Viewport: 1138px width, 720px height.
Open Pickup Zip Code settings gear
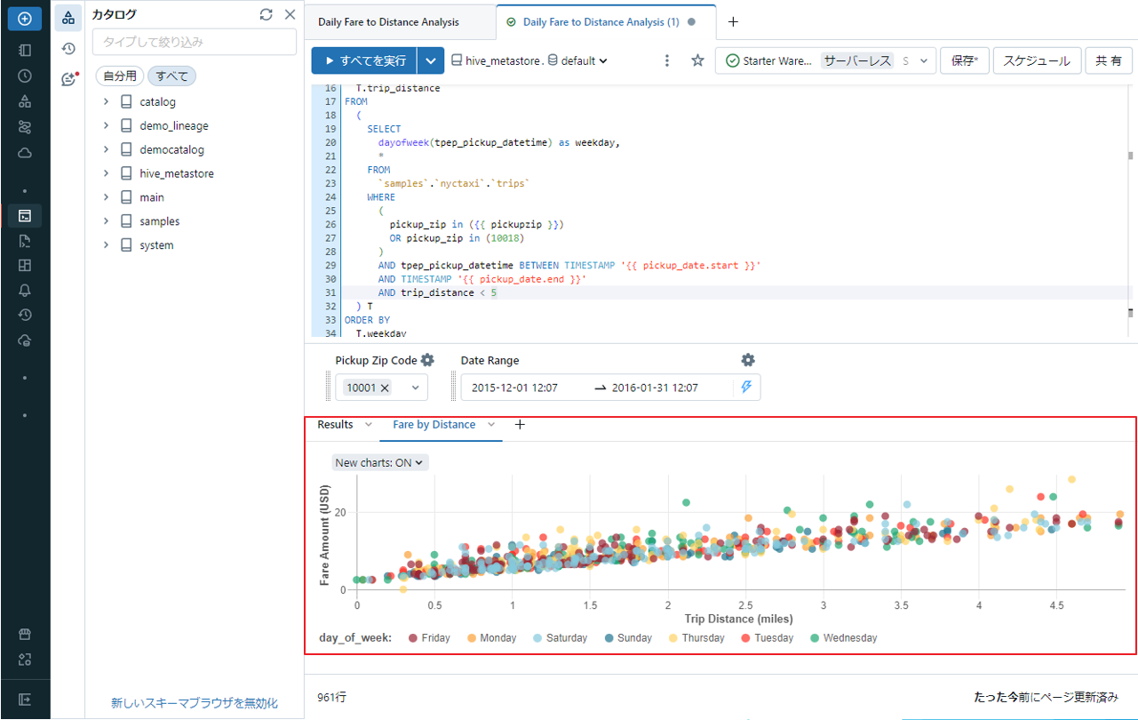[428, 360]
